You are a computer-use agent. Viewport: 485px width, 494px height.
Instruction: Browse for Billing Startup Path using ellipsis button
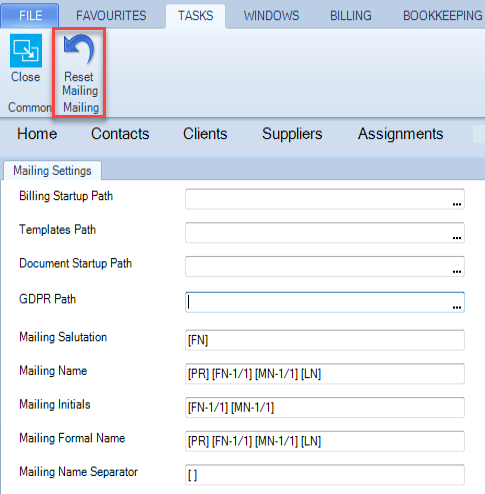click(457, 204)
